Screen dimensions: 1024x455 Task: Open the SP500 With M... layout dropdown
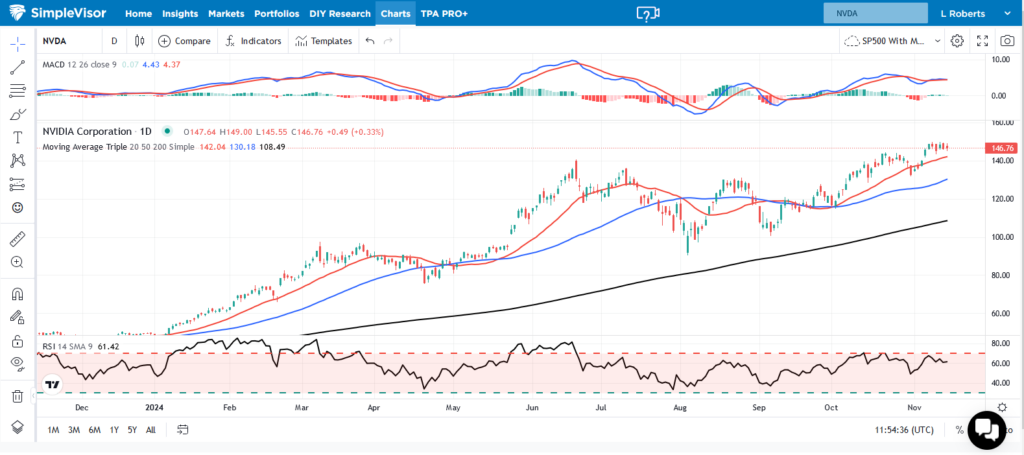[893, 41]
